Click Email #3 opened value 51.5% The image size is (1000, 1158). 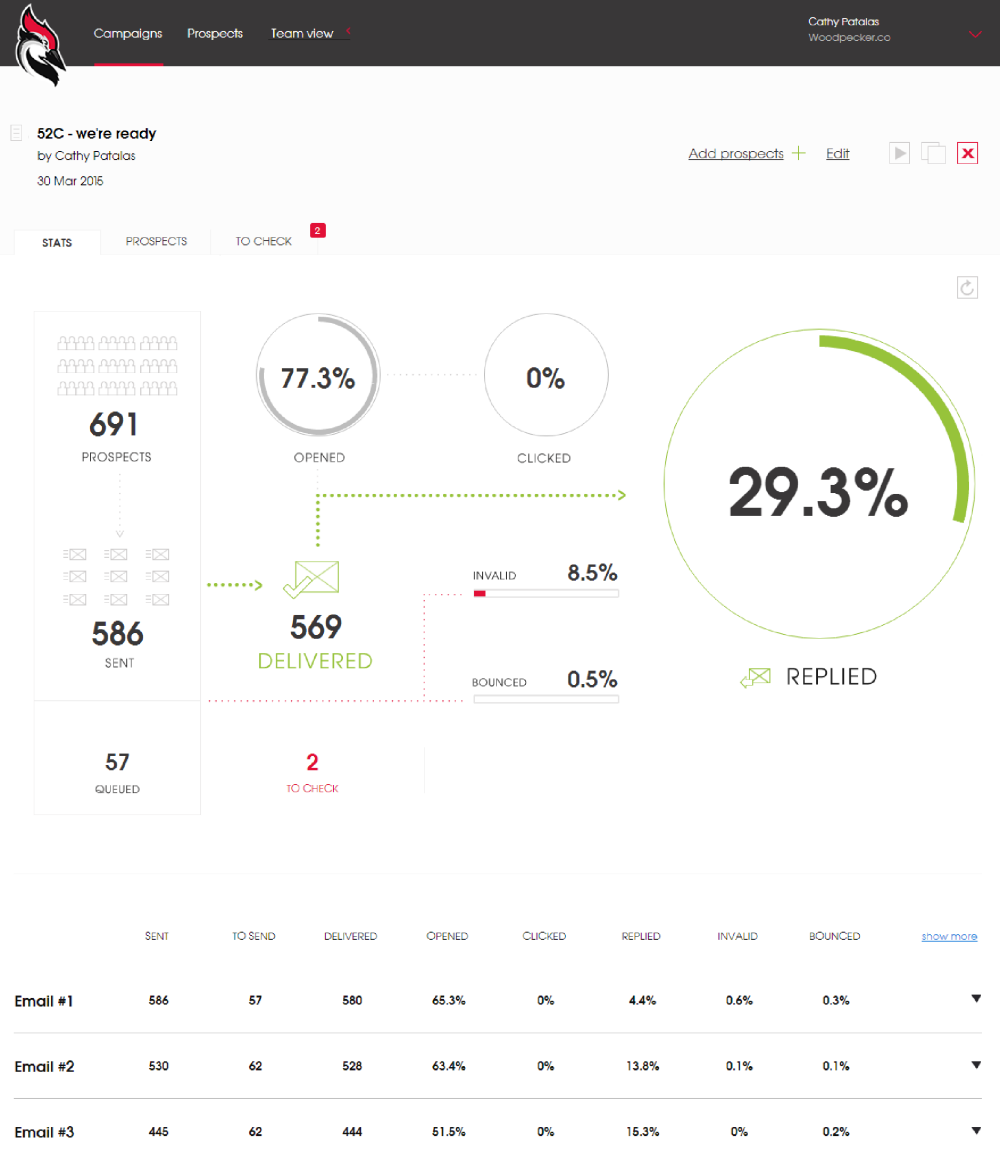pyautogui.click(x=448, y=1131)
